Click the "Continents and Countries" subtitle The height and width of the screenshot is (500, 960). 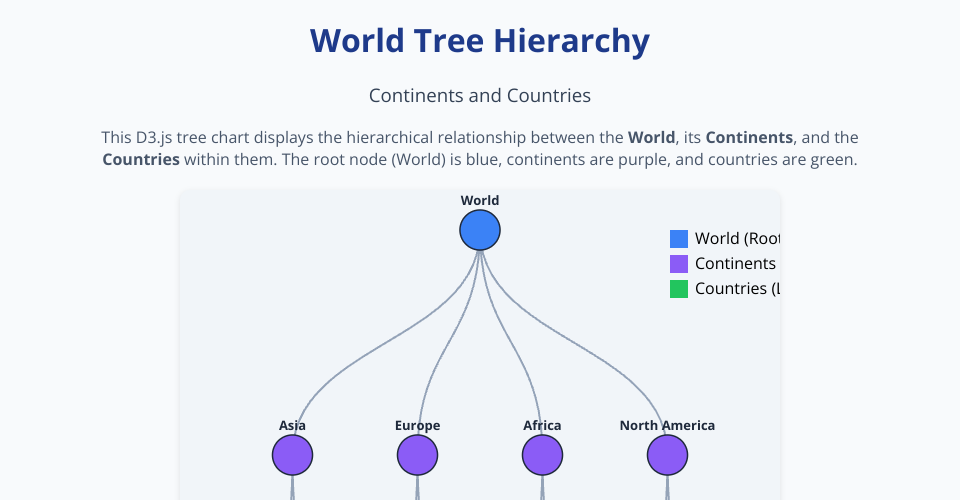click(x=480, y=96)
